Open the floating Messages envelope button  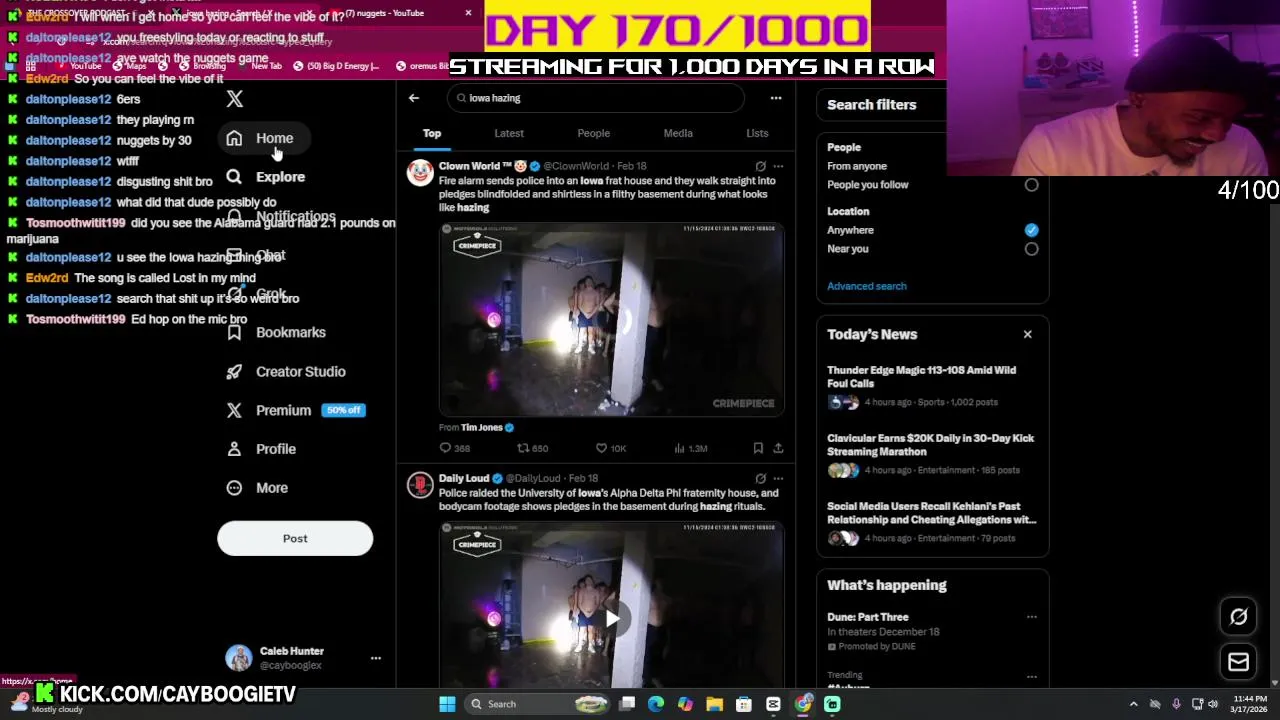1238,662
